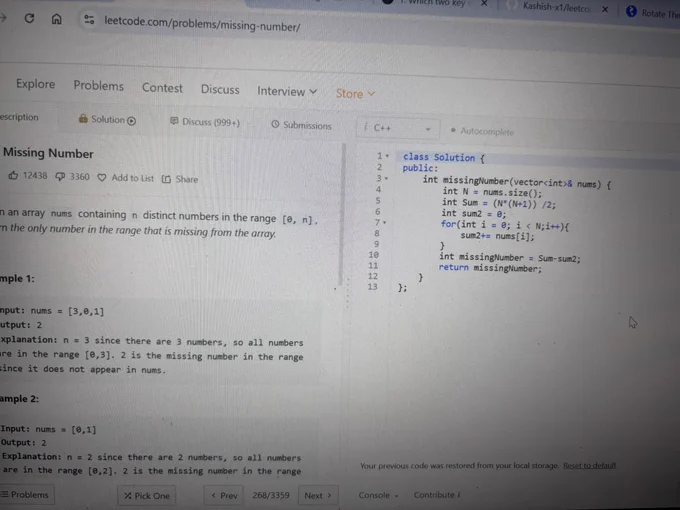Click the comment icon beside Discuss (999+)

(174, 121)
